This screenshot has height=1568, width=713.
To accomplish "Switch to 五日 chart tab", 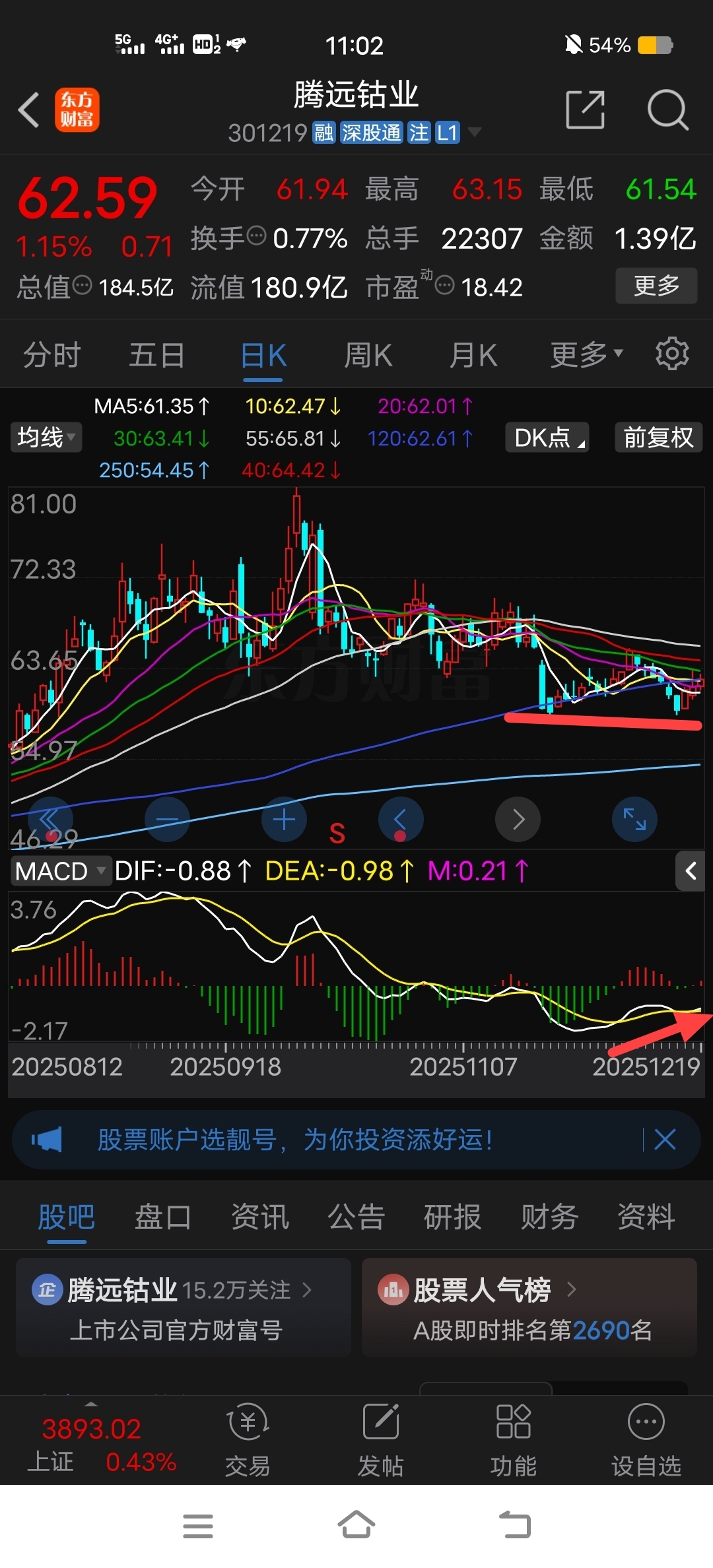I will coord(156,354).
